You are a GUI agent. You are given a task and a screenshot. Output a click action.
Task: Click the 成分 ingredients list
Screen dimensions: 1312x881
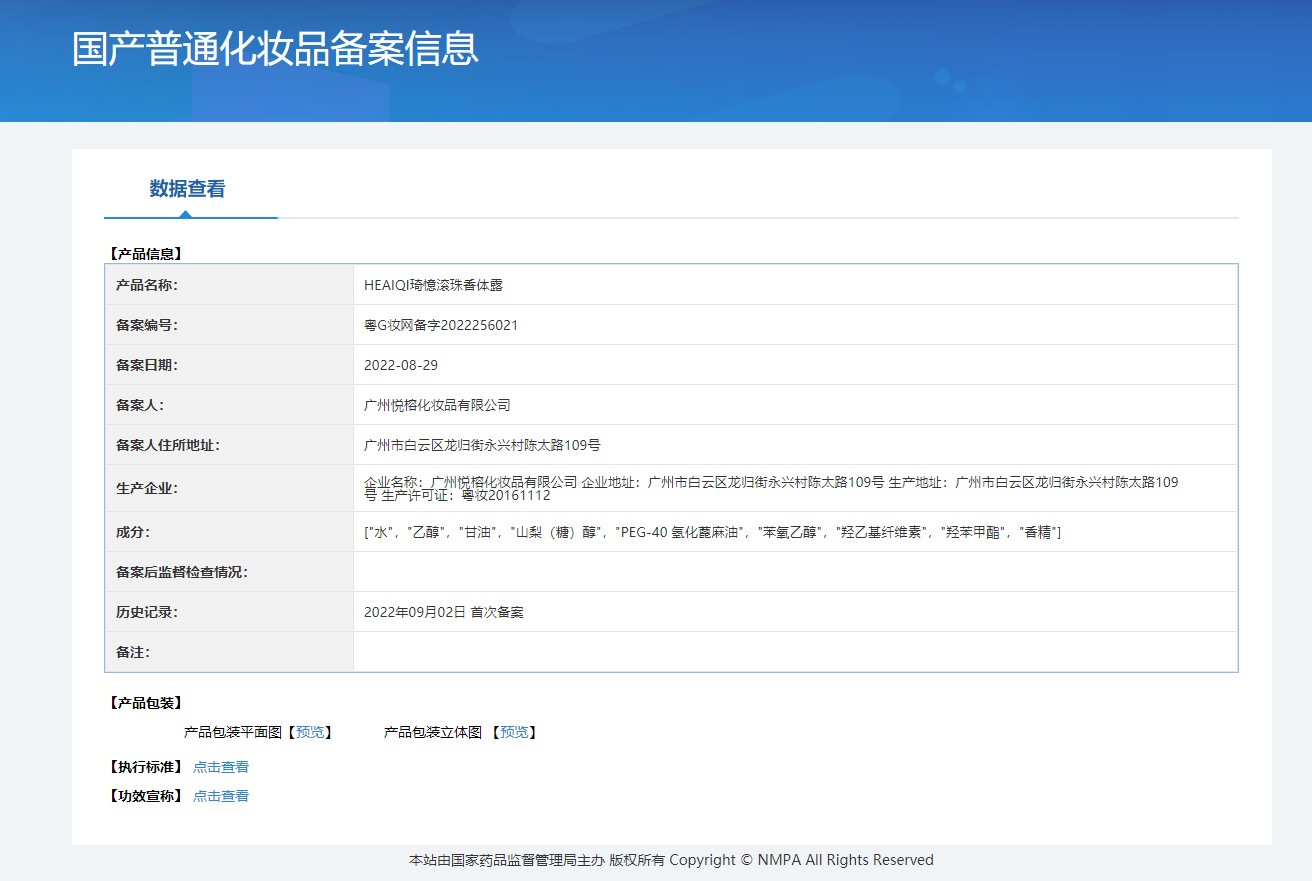click(x=712, y=532)
